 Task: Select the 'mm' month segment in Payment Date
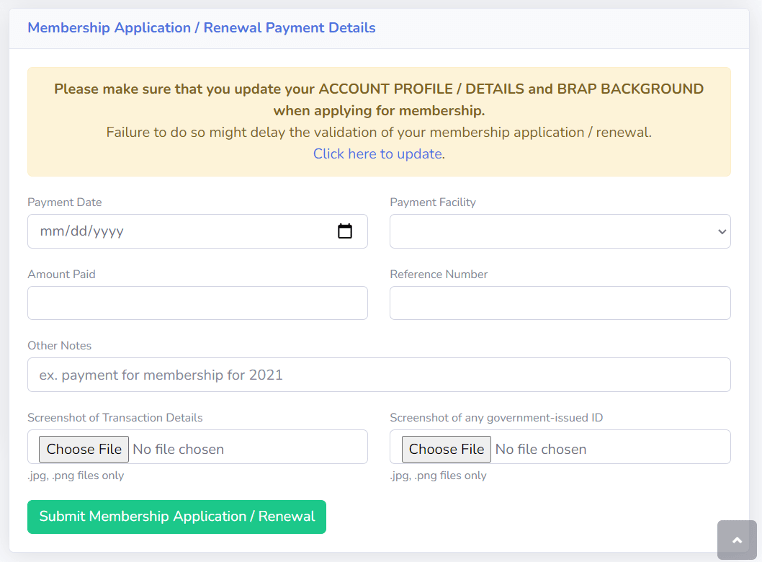[x=52, y=231]
